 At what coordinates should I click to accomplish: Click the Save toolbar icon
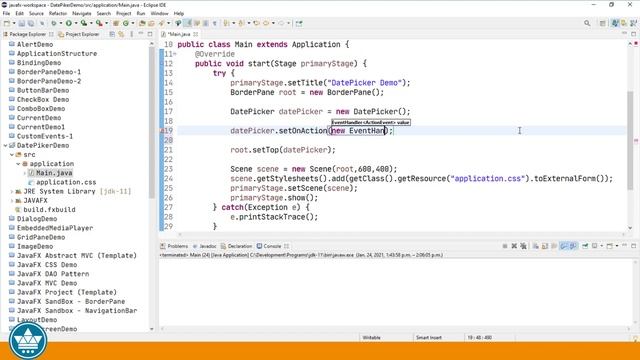[22, 23]
